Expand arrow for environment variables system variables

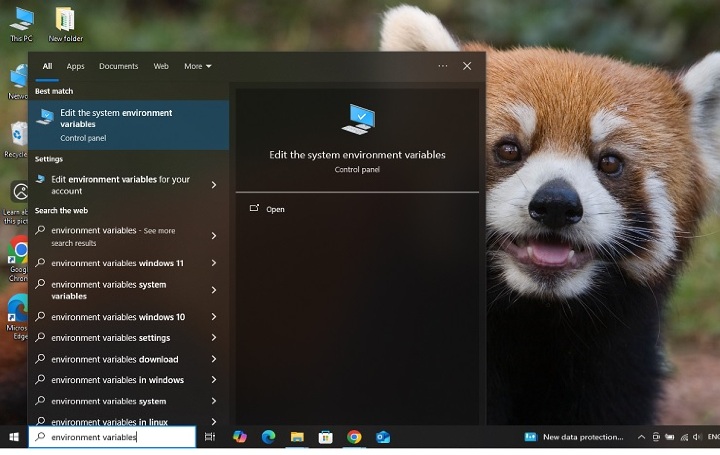point(214,290)
